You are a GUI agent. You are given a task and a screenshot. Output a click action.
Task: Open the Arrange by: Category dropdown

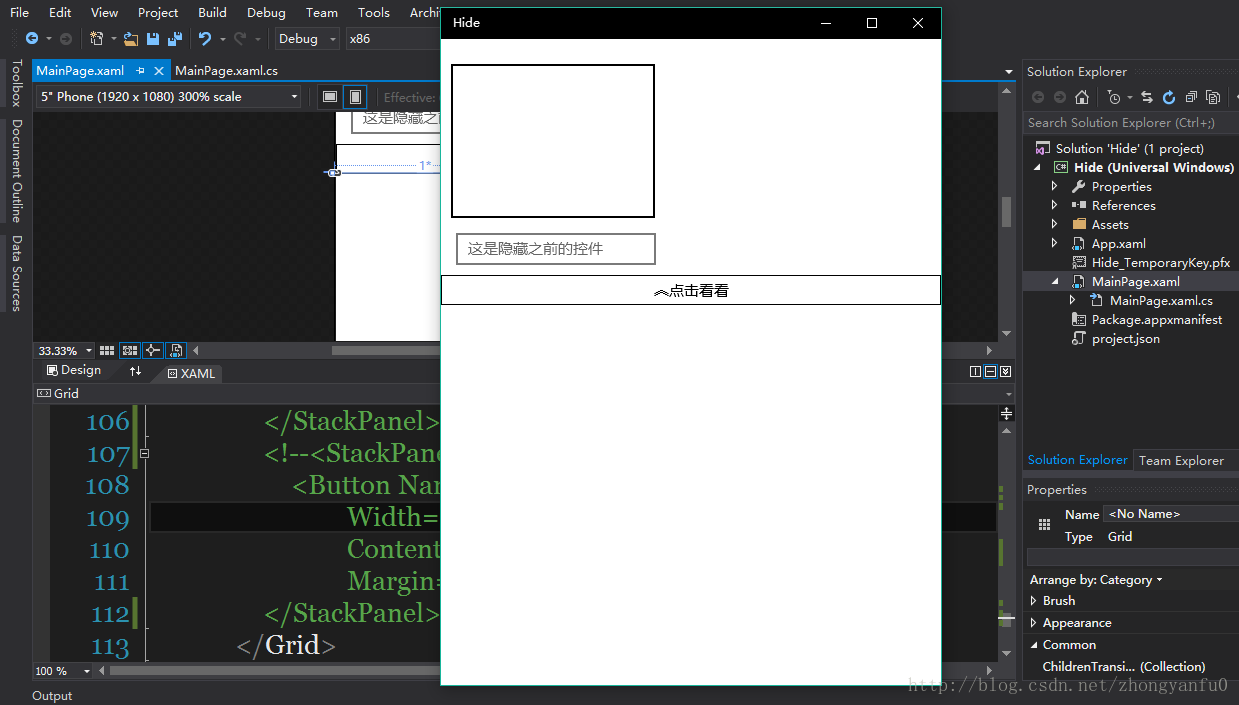point(1096,580)
